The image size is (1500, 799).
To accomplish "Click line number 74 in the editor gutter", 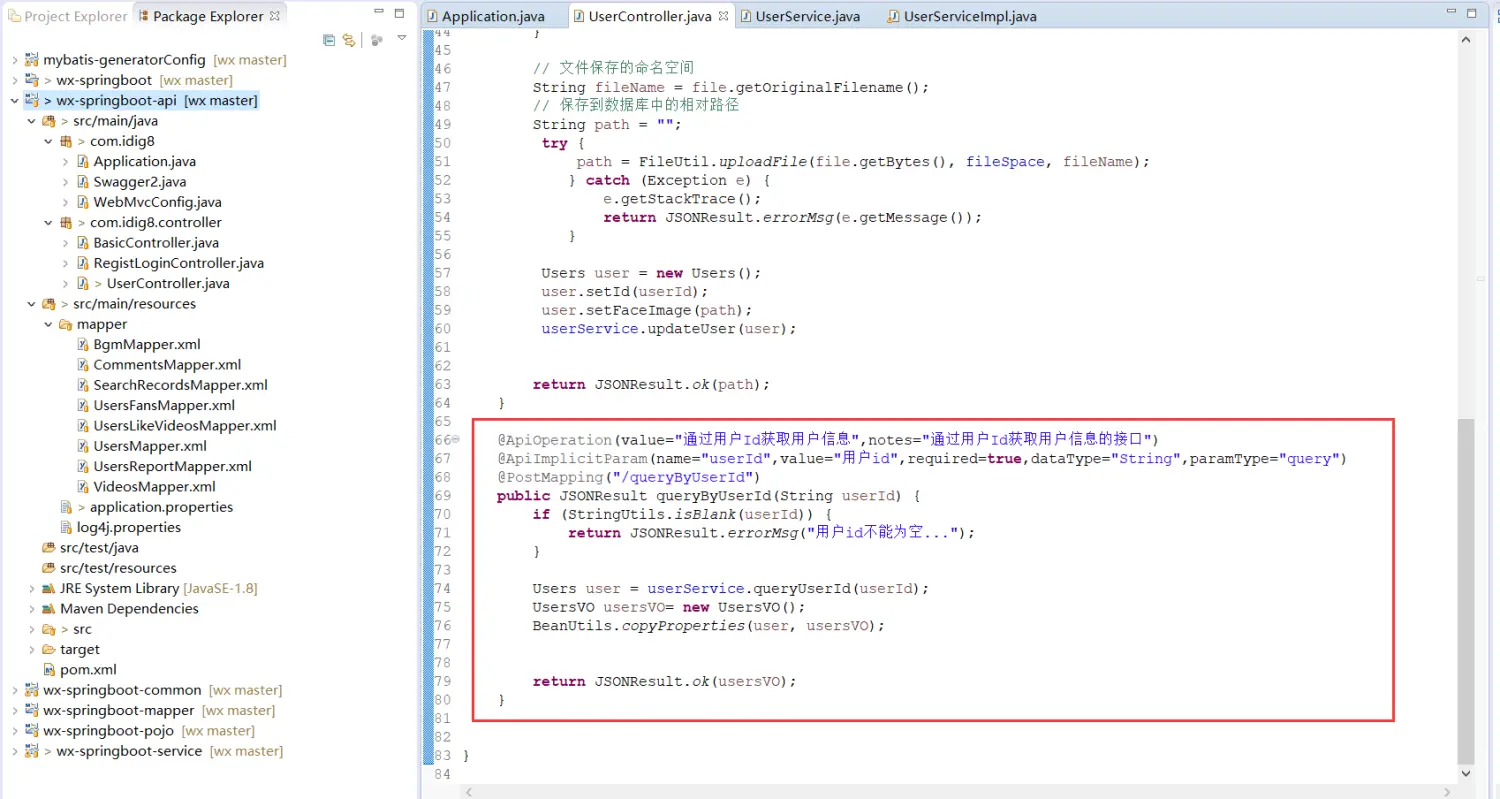I will point(443,588).
